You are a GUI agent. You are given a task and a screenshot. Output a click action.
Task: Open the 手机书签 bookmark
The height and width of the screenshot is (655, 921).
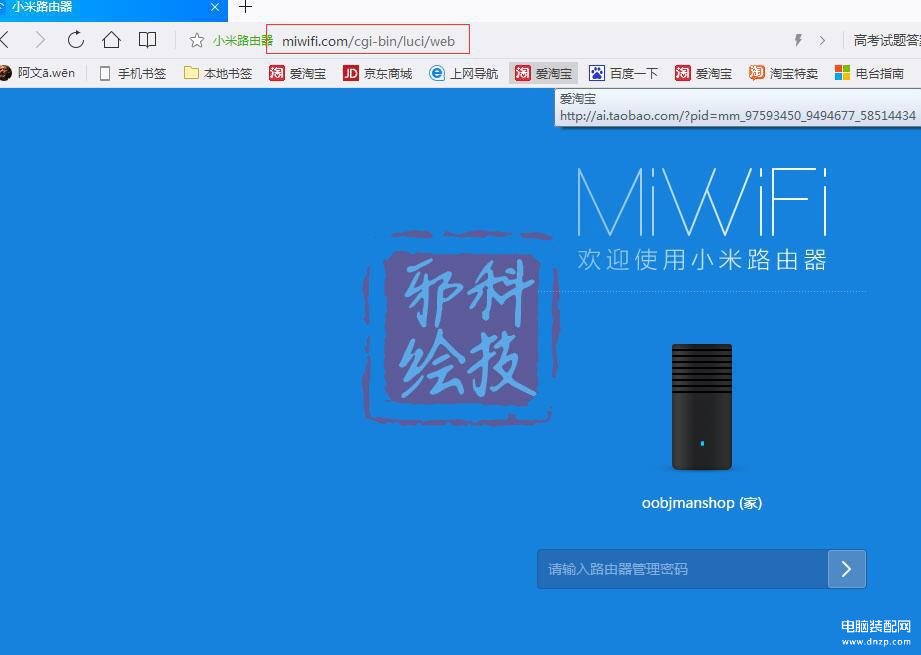pyautogui.click(x=133, y=73)
